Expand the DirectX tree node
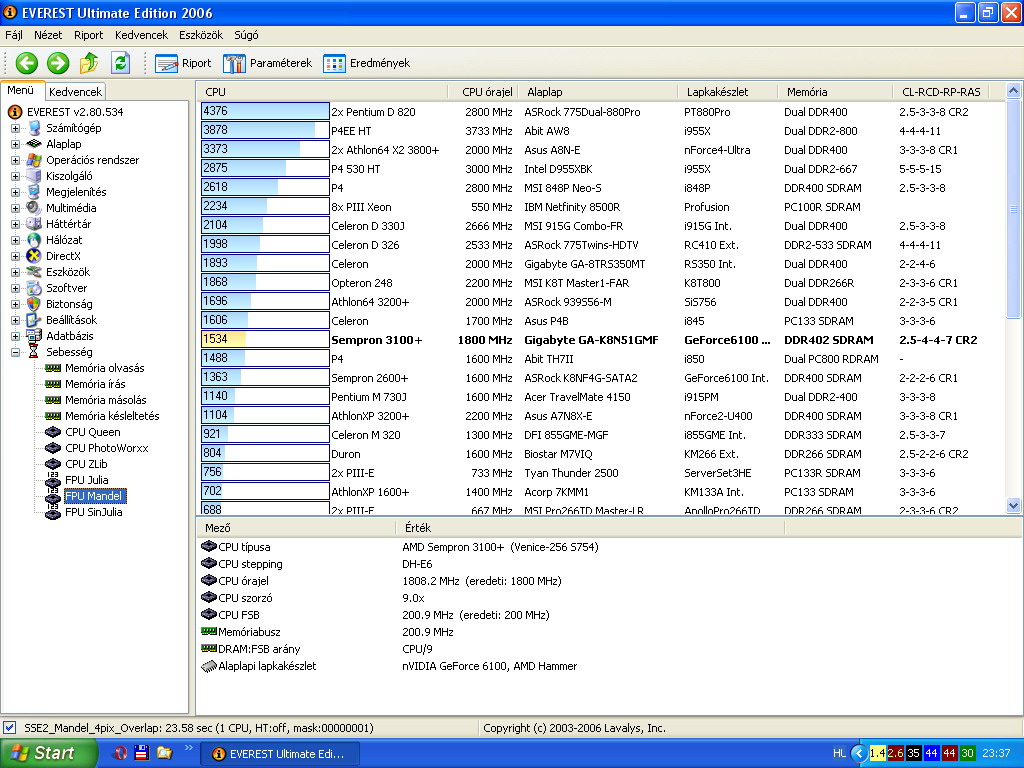 click(x=15, y=256)
